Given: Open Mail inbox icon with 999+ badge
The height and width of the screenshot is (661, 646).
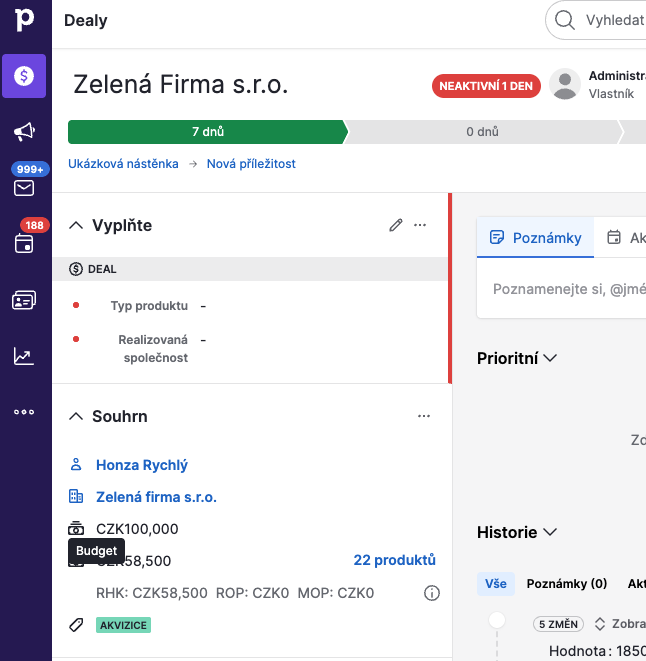Looking at the screenshot, I should 24,188.
